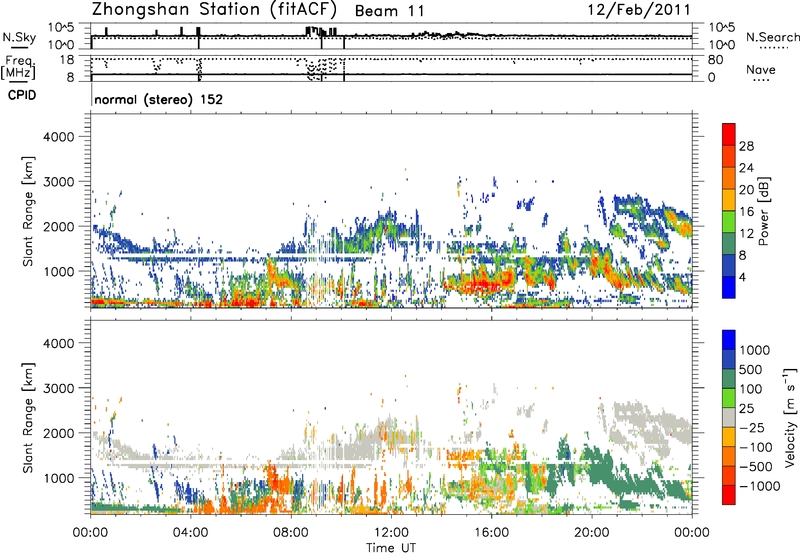This screenshot has width=800, height=554.
Task: Click the '-500' tick on Velocity color bar
Action: (756, 467)
